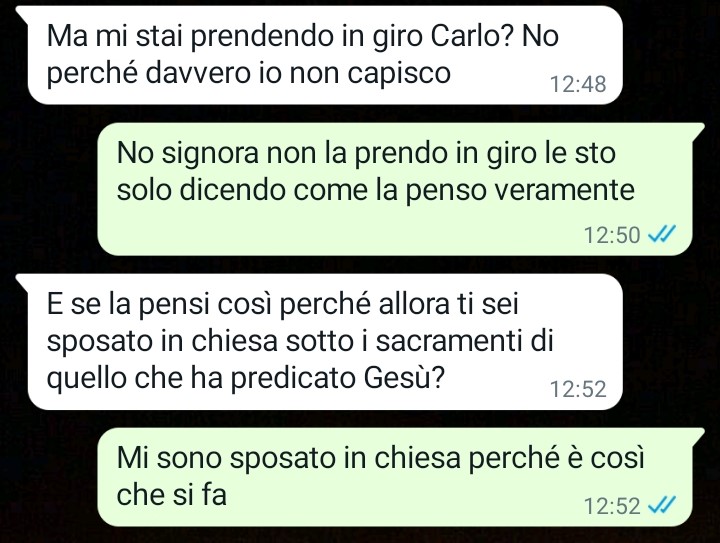Tap the word 'signora' in the green message
This screenshot has height=543, width=720.
point(210,154)
